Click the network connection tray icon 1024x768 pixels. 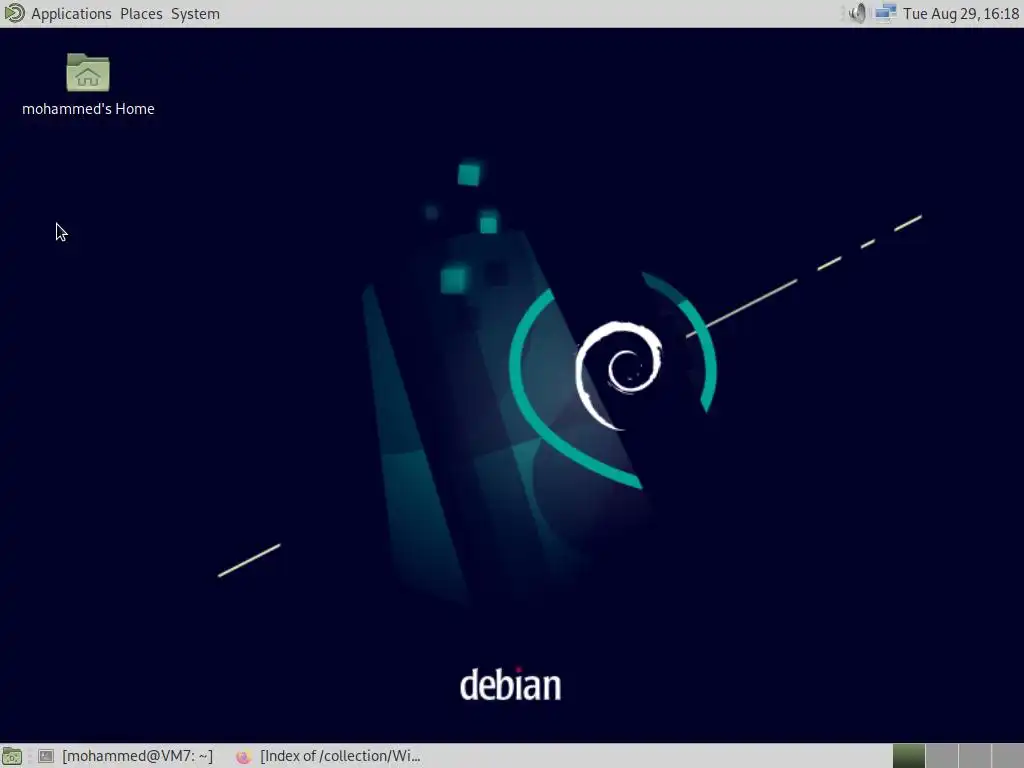[x=885, y=13]
